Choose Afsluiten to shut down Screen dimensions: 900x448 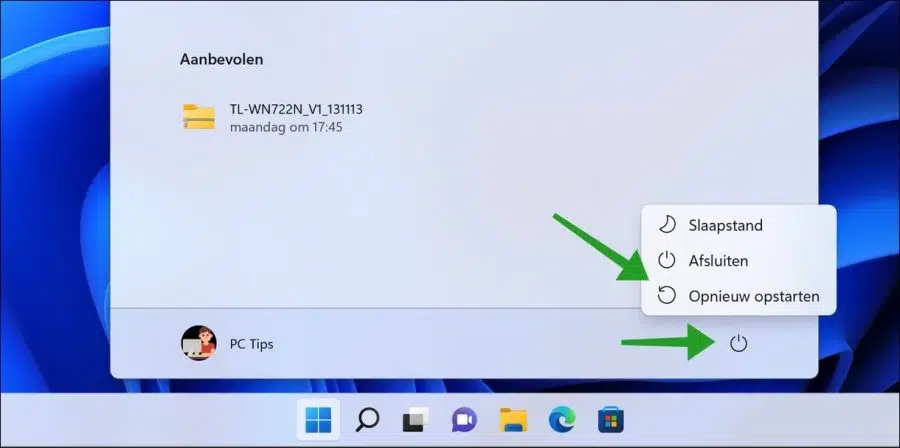[738, 260]
